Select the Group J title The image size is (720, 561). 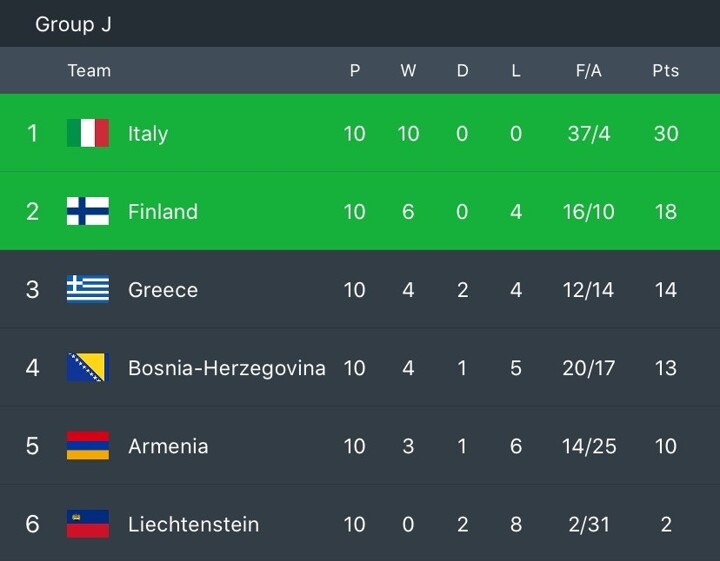[x=73, y=24]
